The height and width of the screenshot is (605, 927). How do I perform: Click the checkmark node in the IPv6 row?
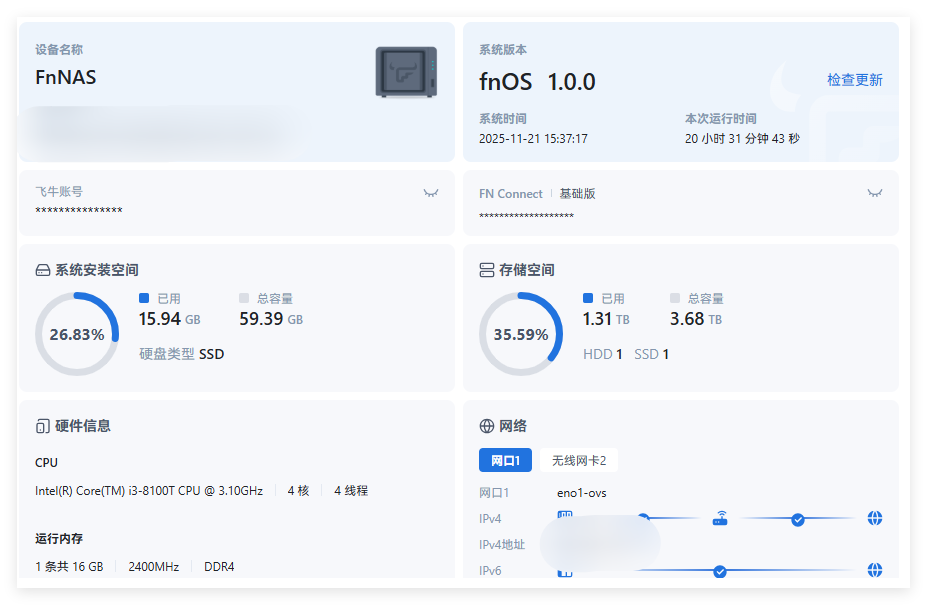(719, 571)
